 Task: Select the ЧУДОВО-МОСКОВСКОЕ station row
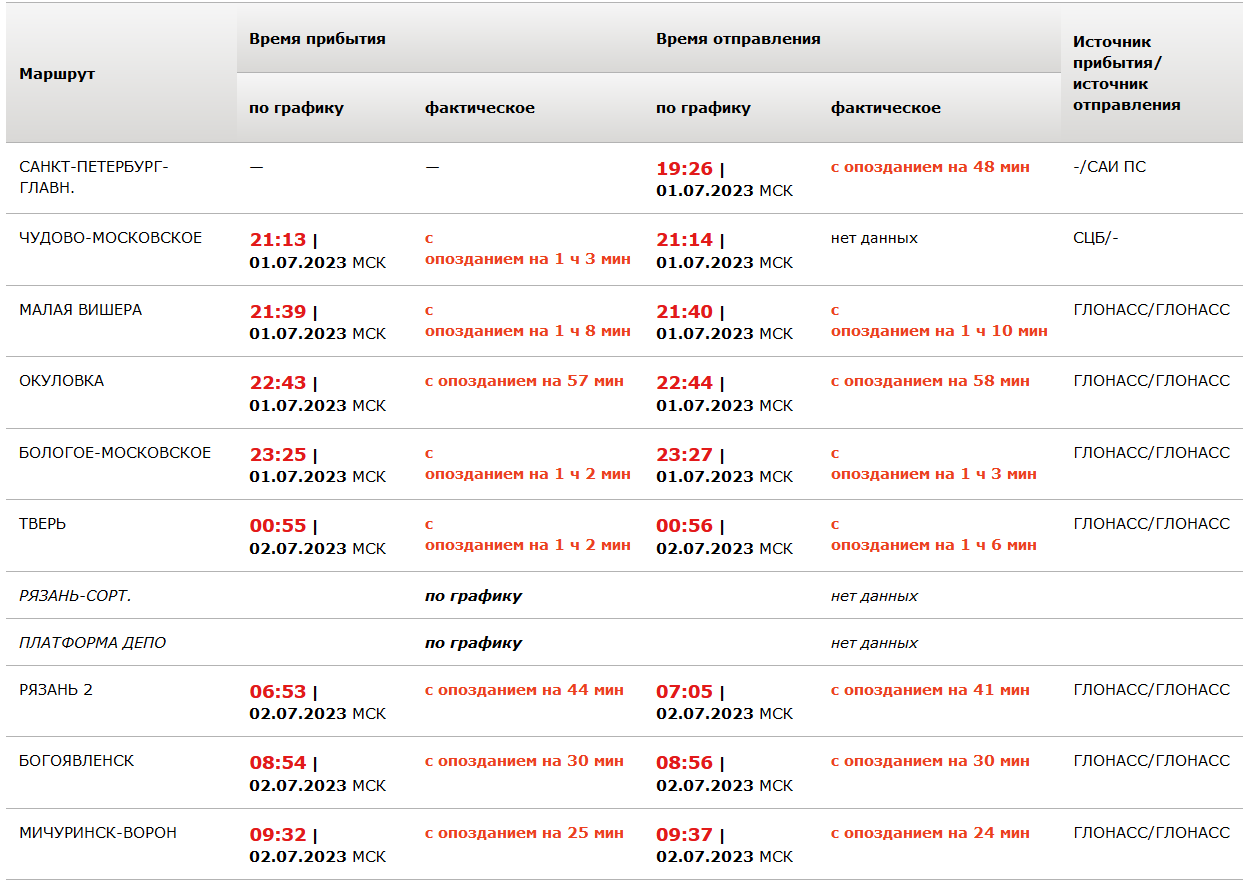tap(110, 238)
